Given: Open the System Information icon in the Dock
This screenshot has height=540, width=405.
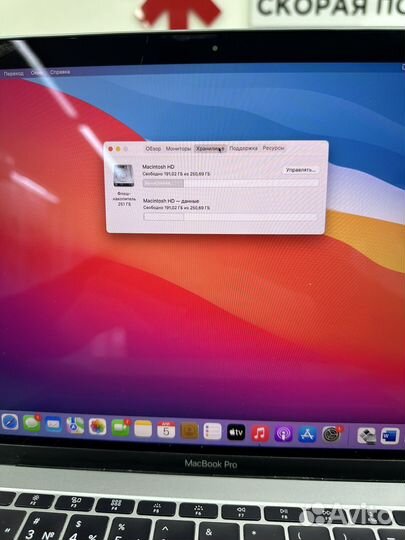Looking at the screenshot, I should tap(366, 435).
